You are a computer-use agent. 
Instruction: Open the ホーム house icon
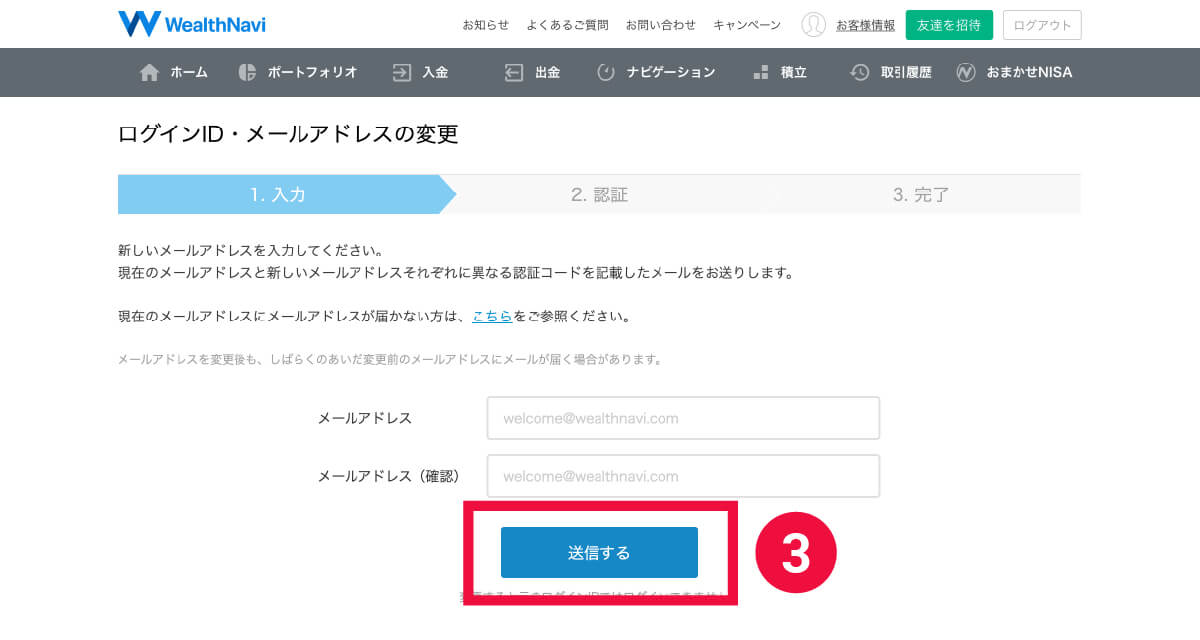149,72
